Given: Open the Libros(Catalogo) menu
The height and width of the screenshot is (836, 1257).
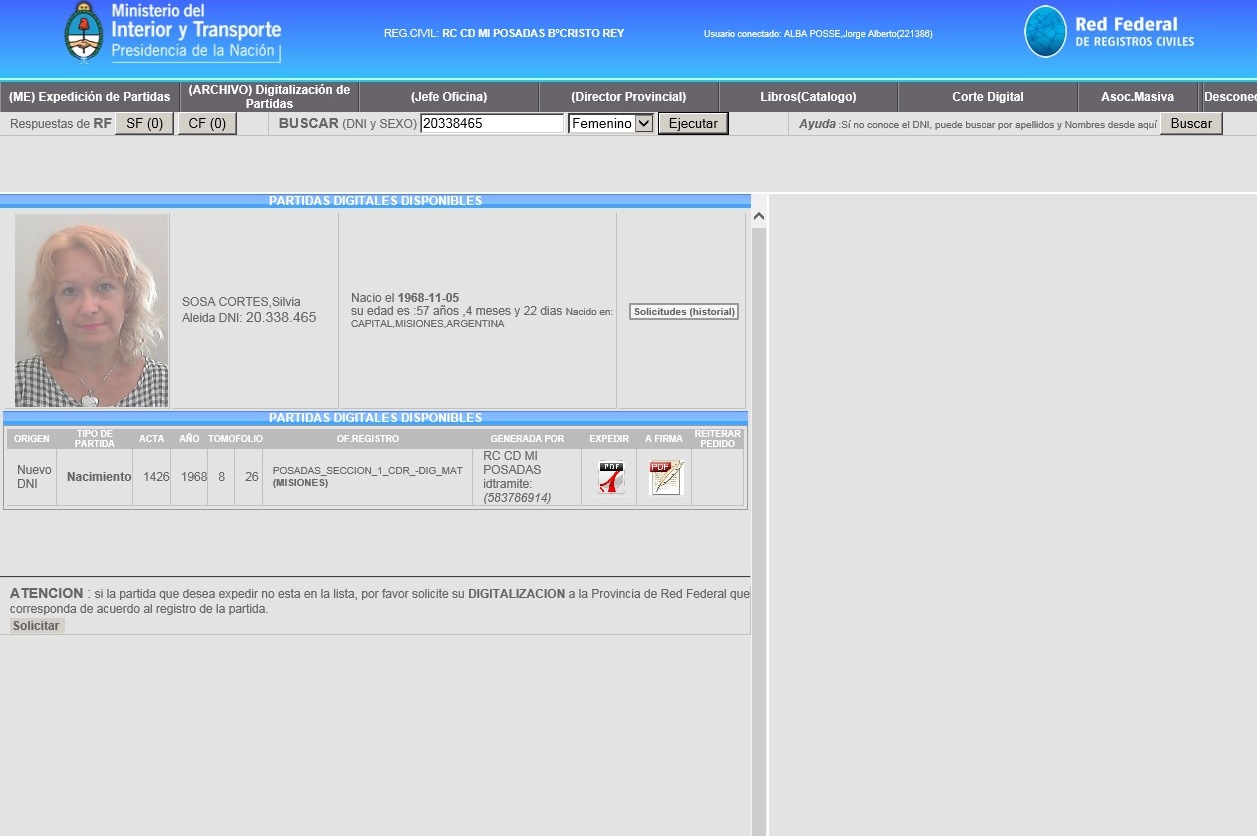Looking at the screenshot, I should pyautogui.click(x=808, y=97).
